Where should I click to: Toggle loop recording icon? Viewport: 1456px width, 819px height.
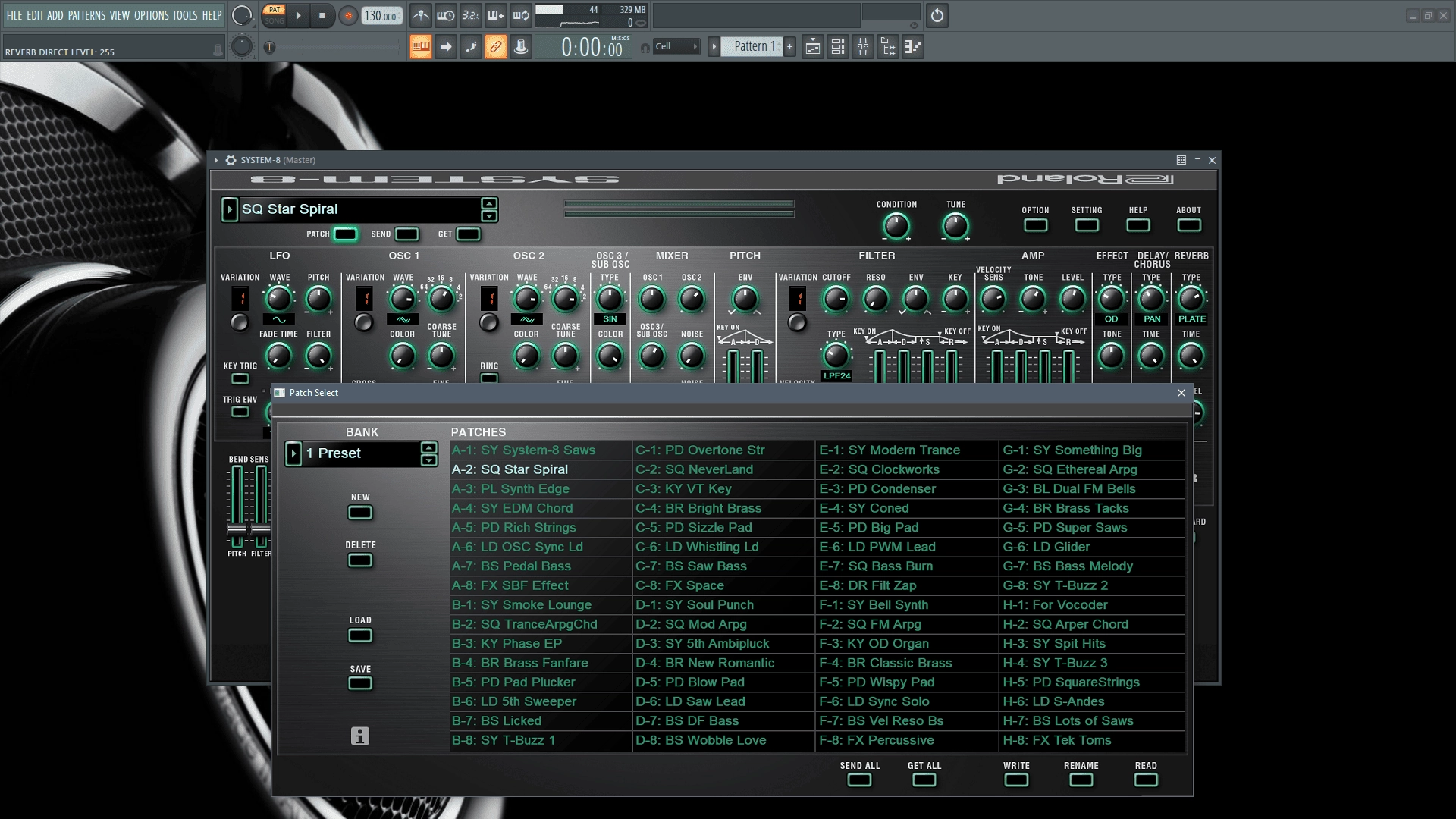pyautogui.click(x=521, y=15)
